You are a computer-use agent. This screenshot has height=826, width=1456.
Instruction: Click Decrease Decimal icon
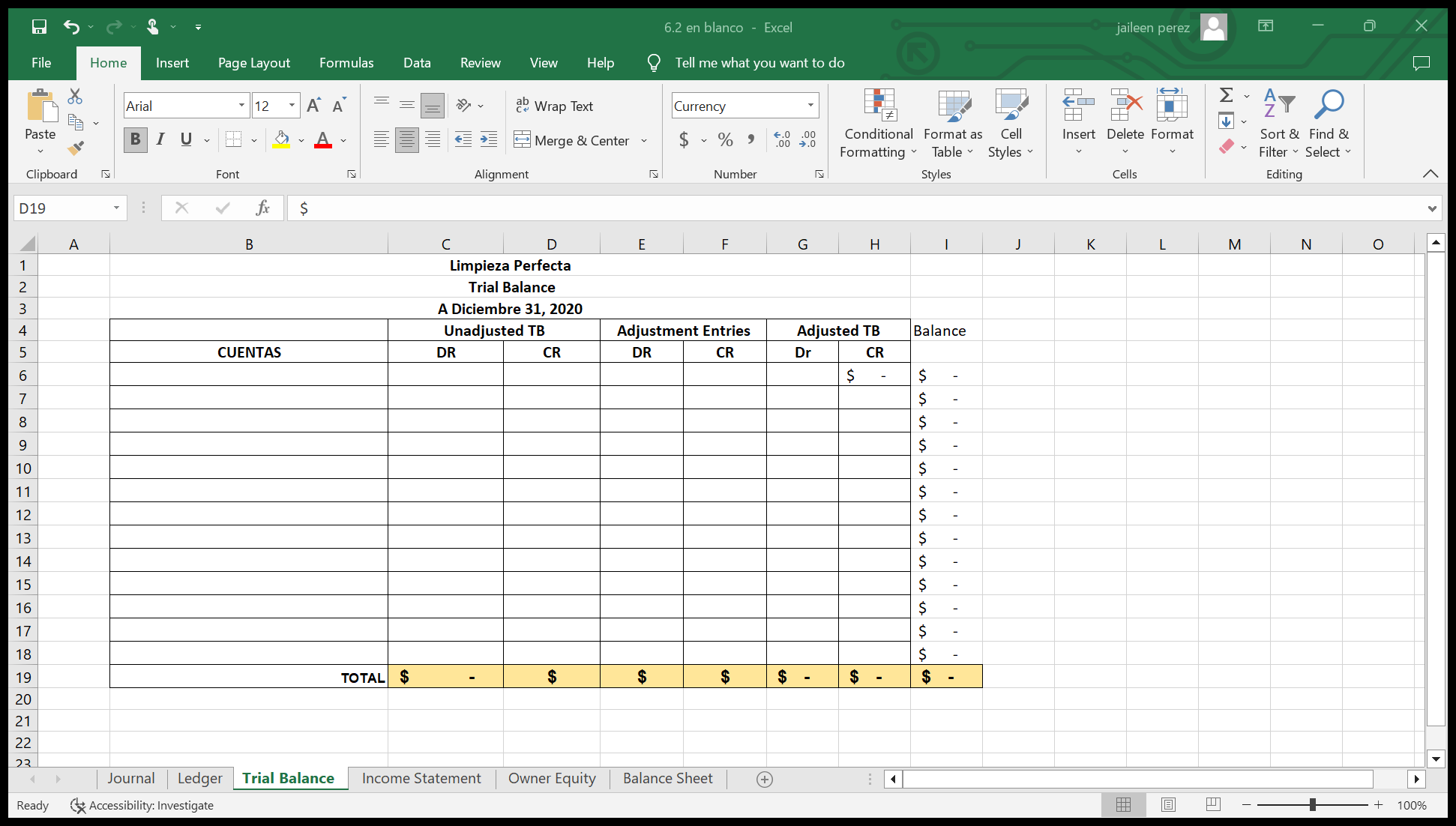click(x=807, y=140)
